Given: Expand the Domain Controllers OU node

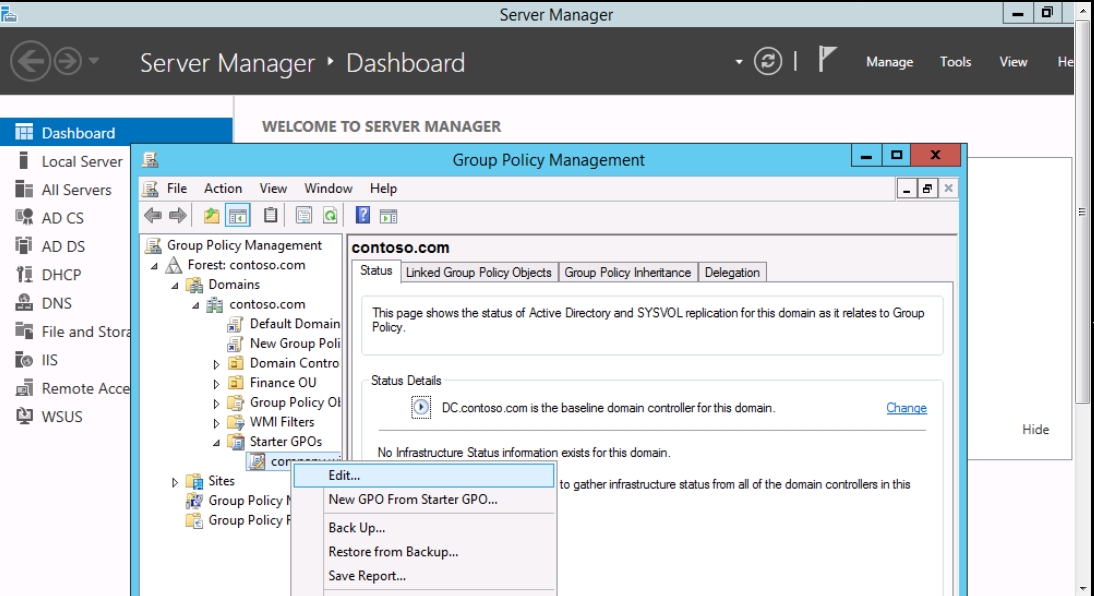Looking at the screenshot, I should point(216,364).
